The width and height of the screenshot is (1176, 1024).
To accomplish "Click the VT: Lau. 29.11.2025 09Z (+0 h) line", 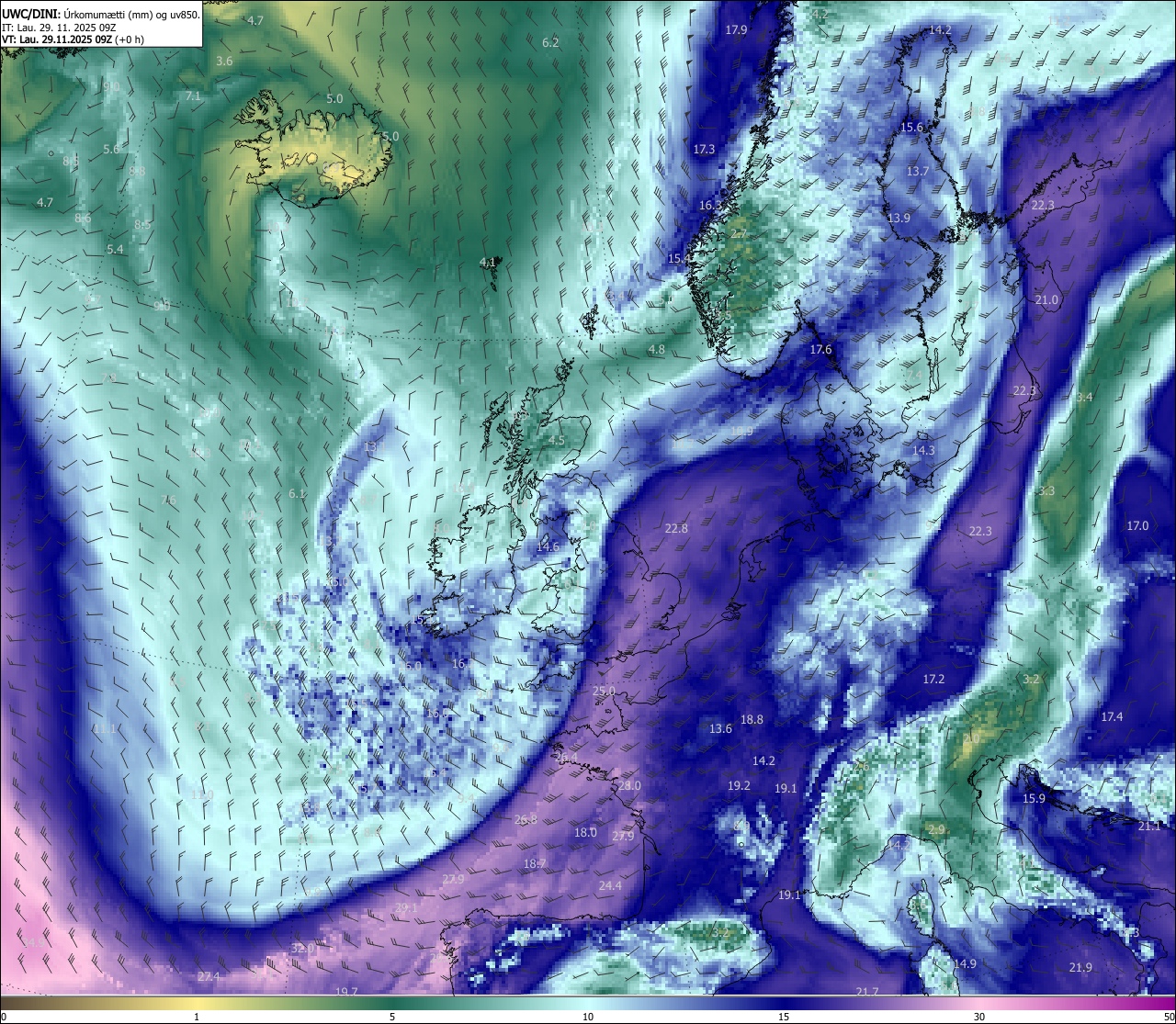I will (x=73, y=39).
